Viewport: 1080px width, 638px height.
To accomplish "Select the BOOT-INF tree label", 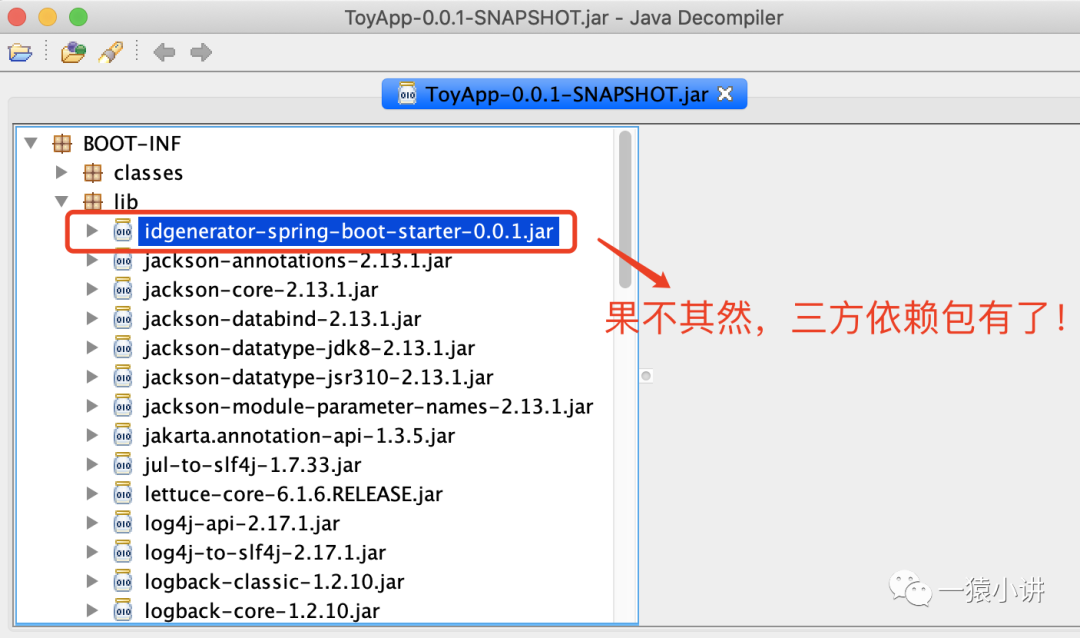I will (132, 143).
